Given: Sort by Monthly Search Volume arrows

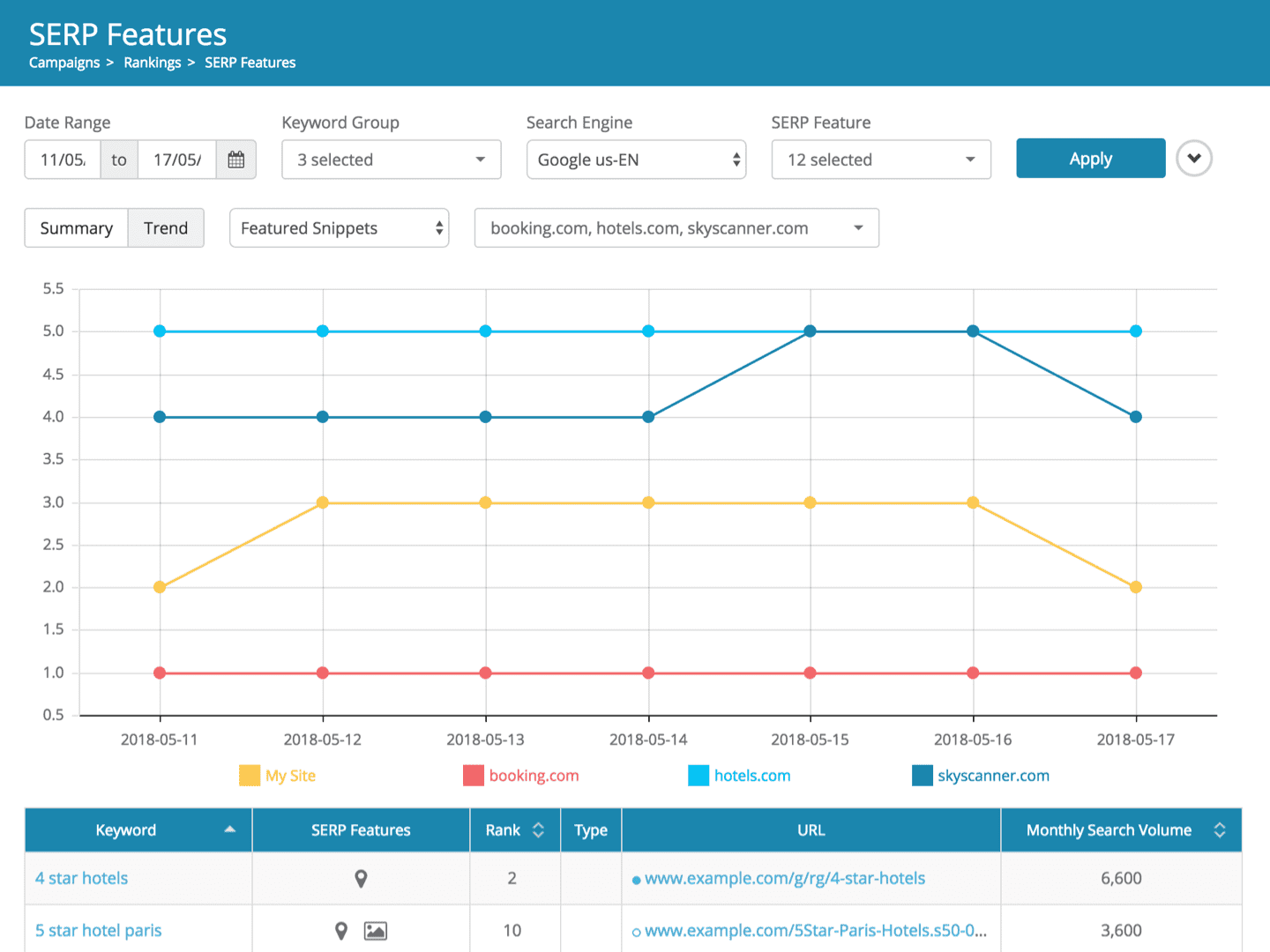Looking at the screenshot, I should (x=1219, y=830).
